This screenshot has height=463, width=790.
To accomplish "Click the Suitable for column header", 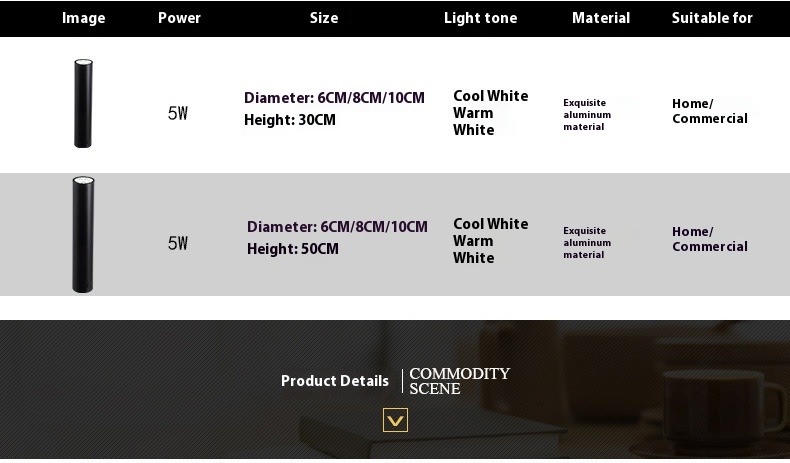I will [712, 18].
